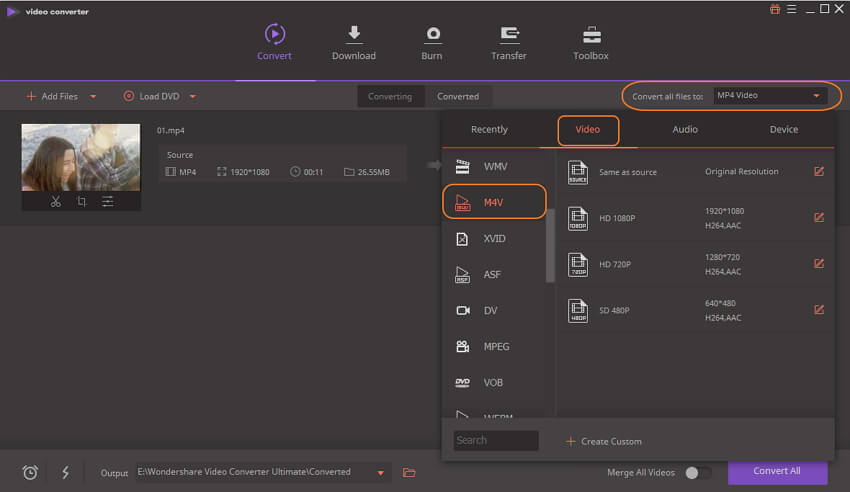Open the effects adjust sliders icon
The image size is (850, 492).
point(108,202)
